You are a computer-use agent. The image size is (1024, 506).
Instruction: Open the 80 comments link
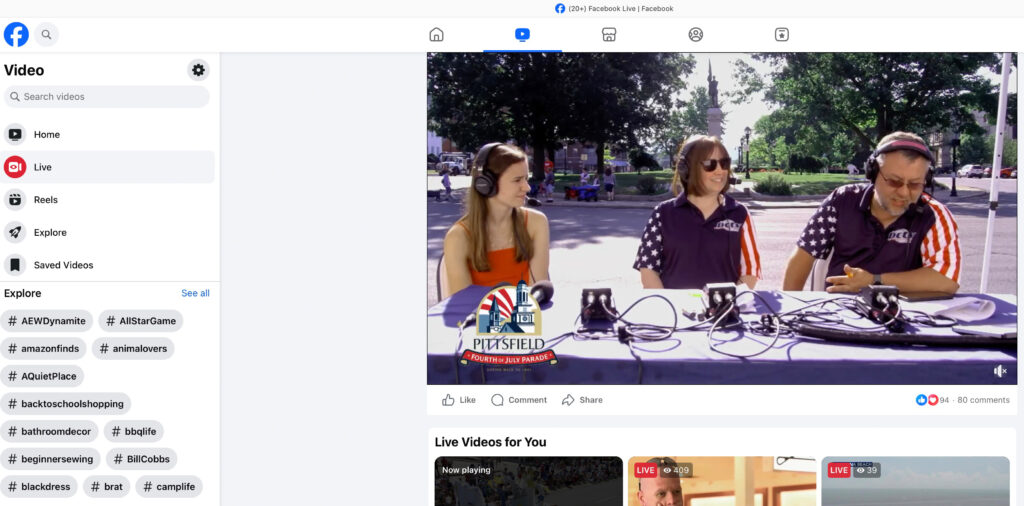[983, 400]
